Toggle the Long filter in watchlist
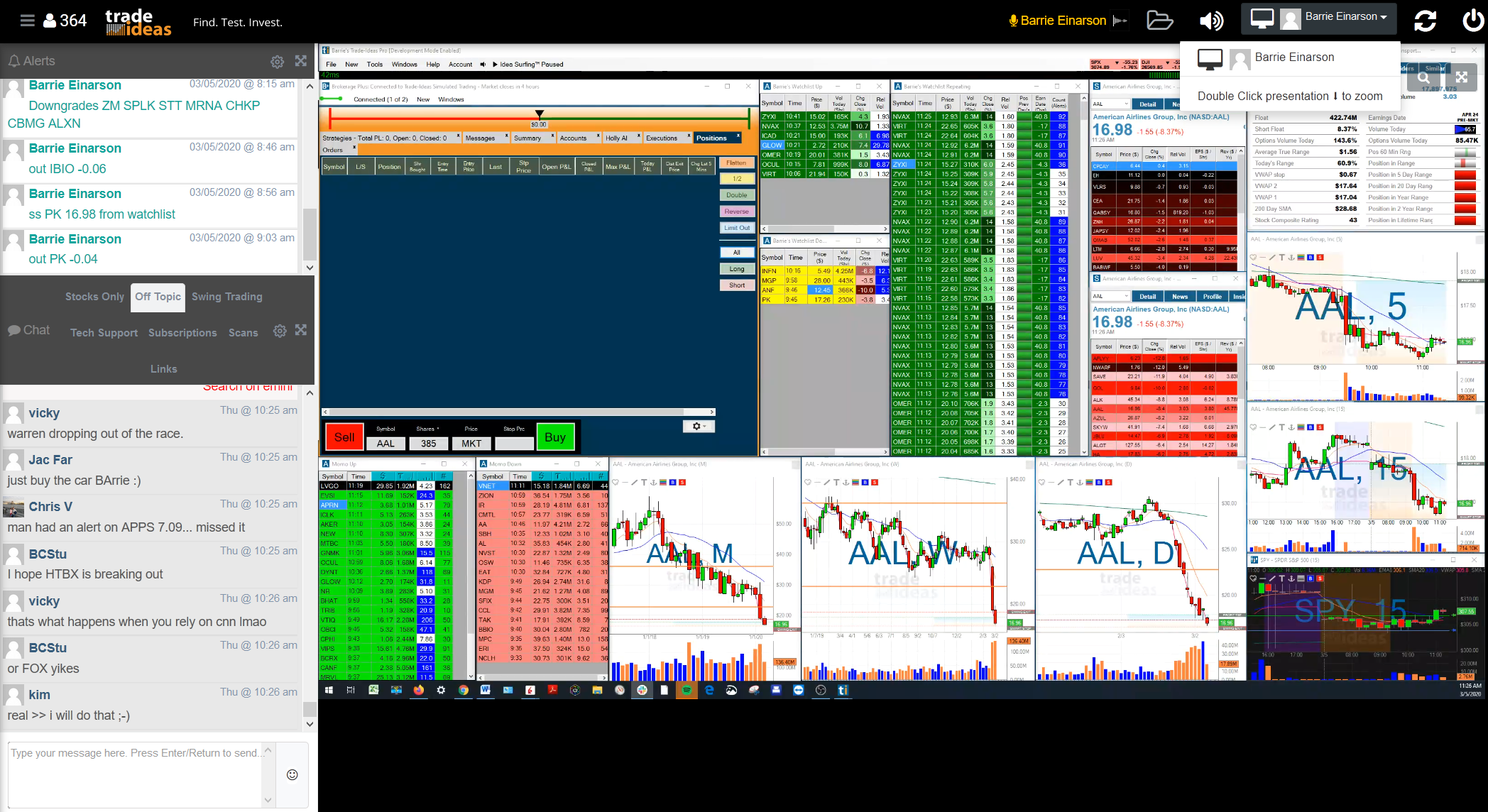1488x812 pixels. [x=737, y=270]
